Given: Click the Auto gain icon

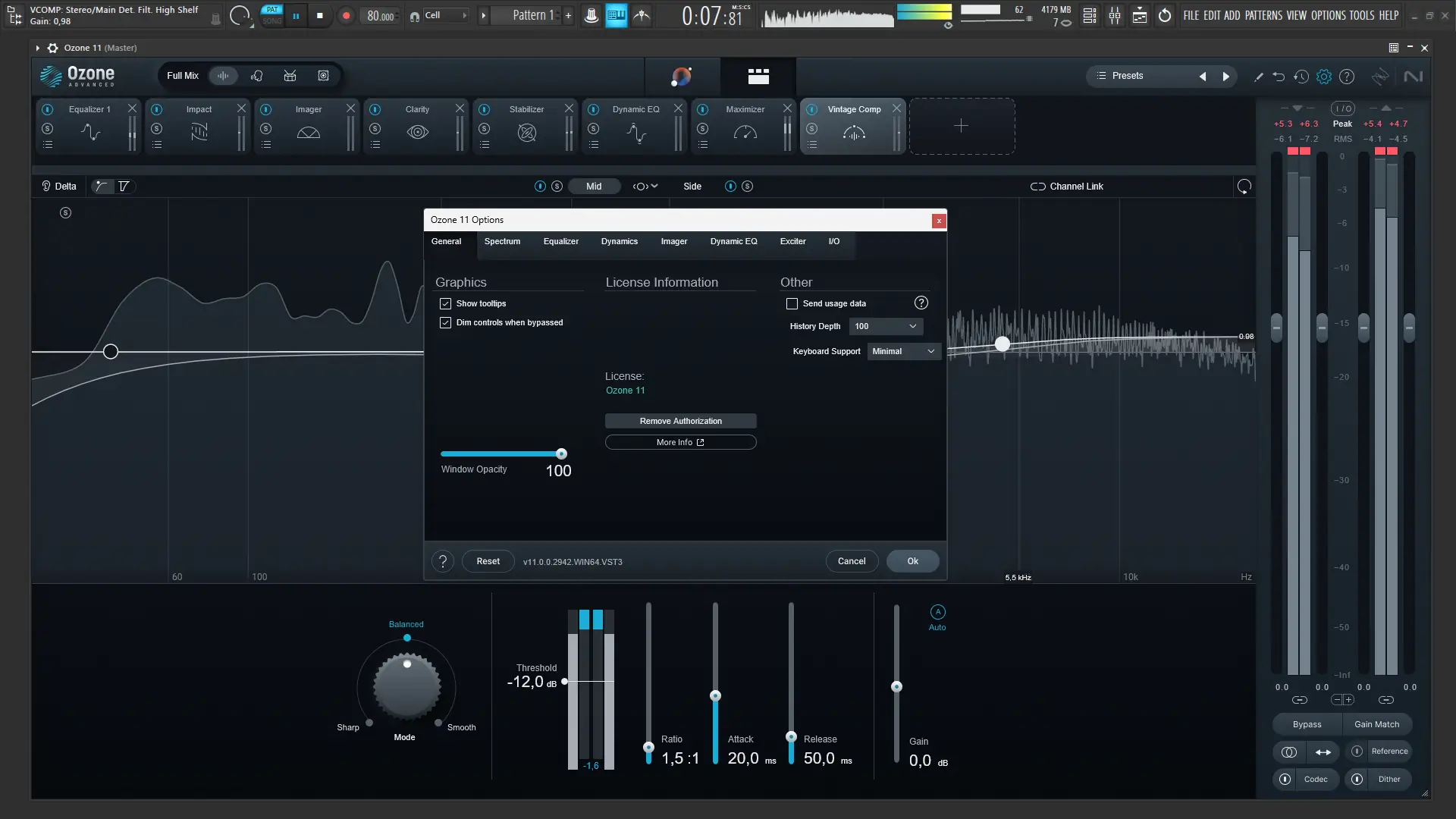Looking at the screenshot, I should 937,613.
